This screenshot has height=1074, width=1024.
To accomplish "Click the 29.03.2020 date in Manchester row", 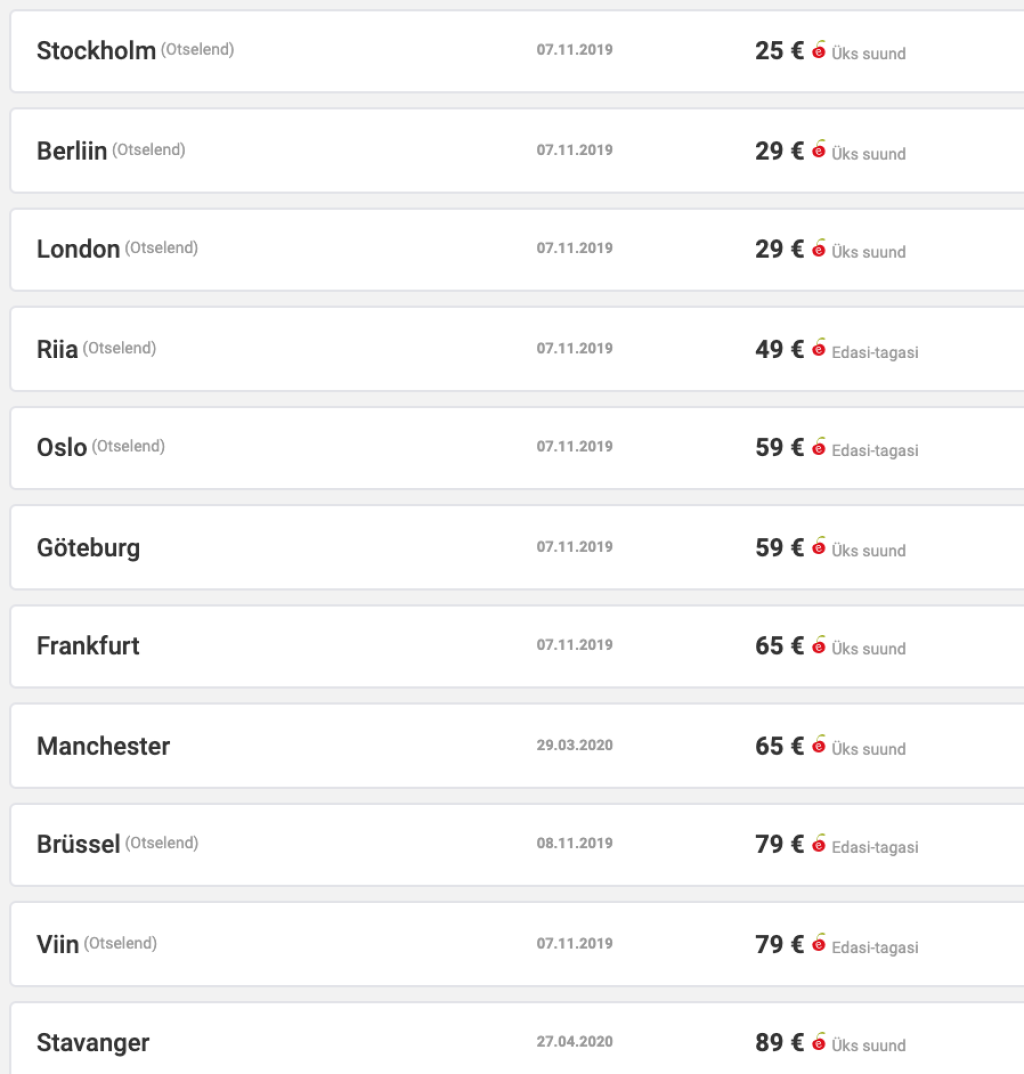I will (x=574, y=746).
